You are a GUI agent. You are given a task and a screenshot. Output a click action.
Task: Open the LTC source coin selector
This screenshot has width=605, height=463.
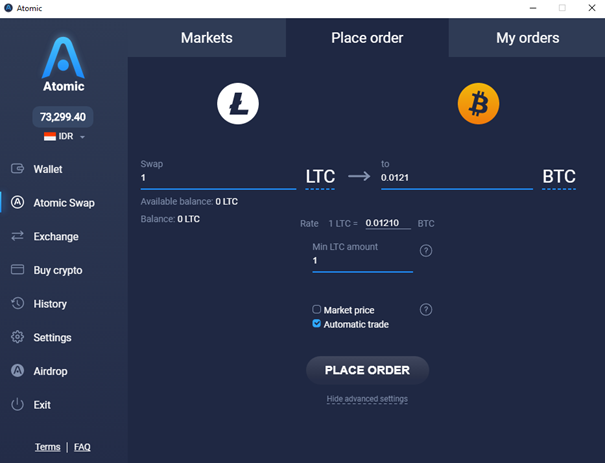point(320,177)
